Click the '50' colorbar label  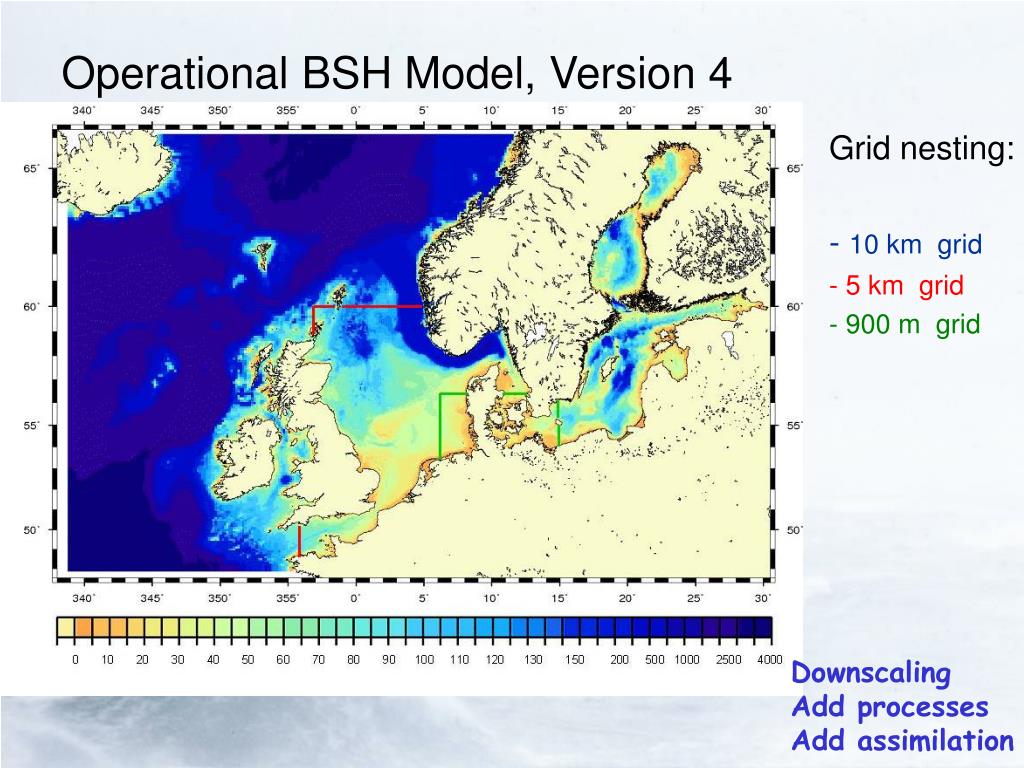[248, 660]
